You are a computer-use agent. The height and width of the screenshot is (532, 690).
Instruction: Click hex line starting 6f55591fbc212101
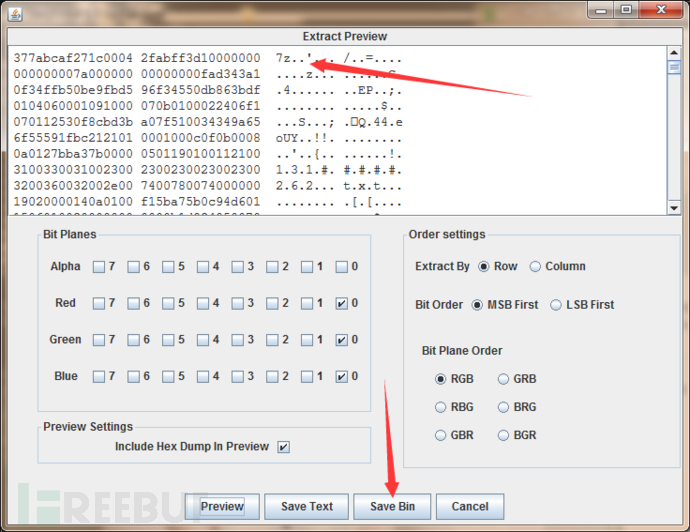(208, 138)
